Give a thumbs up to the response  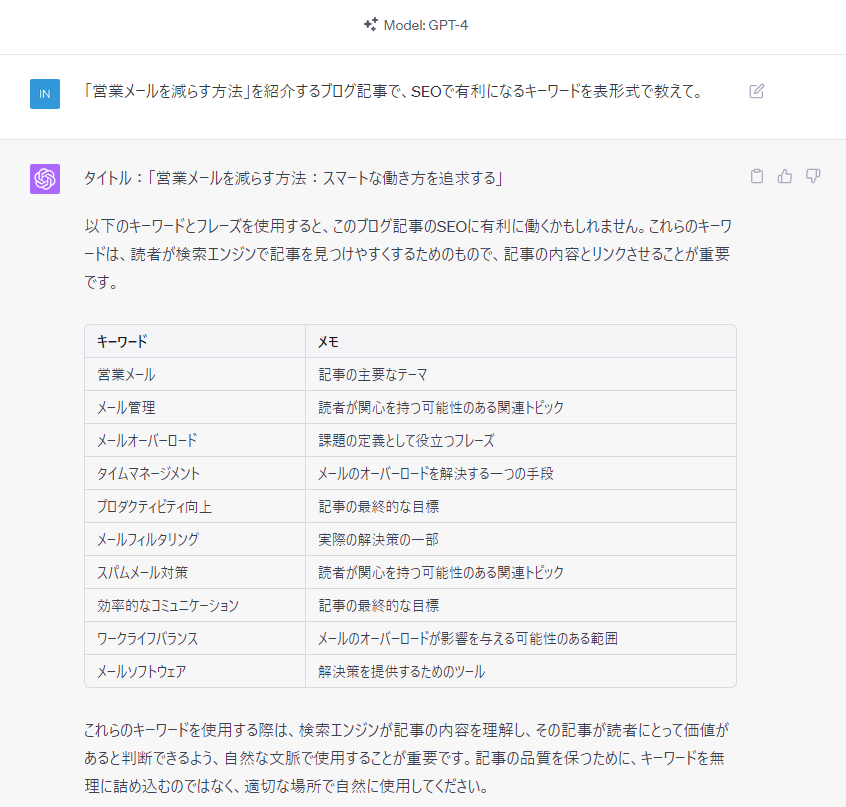tap(784, 176)
